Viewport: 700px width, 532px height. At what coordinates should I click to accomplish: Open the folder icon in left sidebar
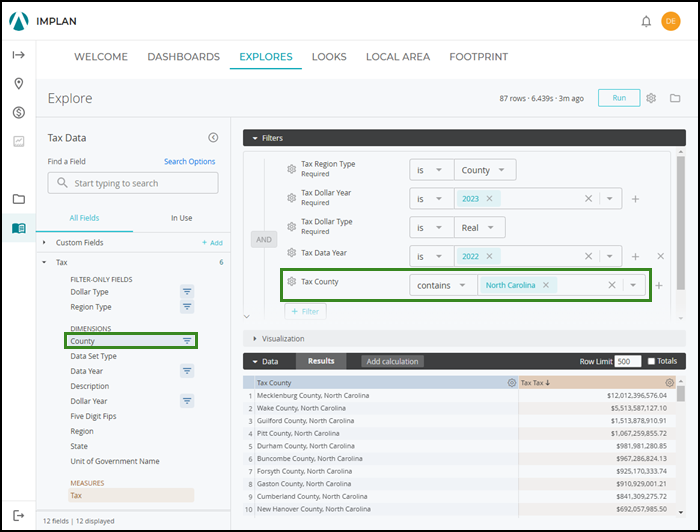click(x=18, y=199)
